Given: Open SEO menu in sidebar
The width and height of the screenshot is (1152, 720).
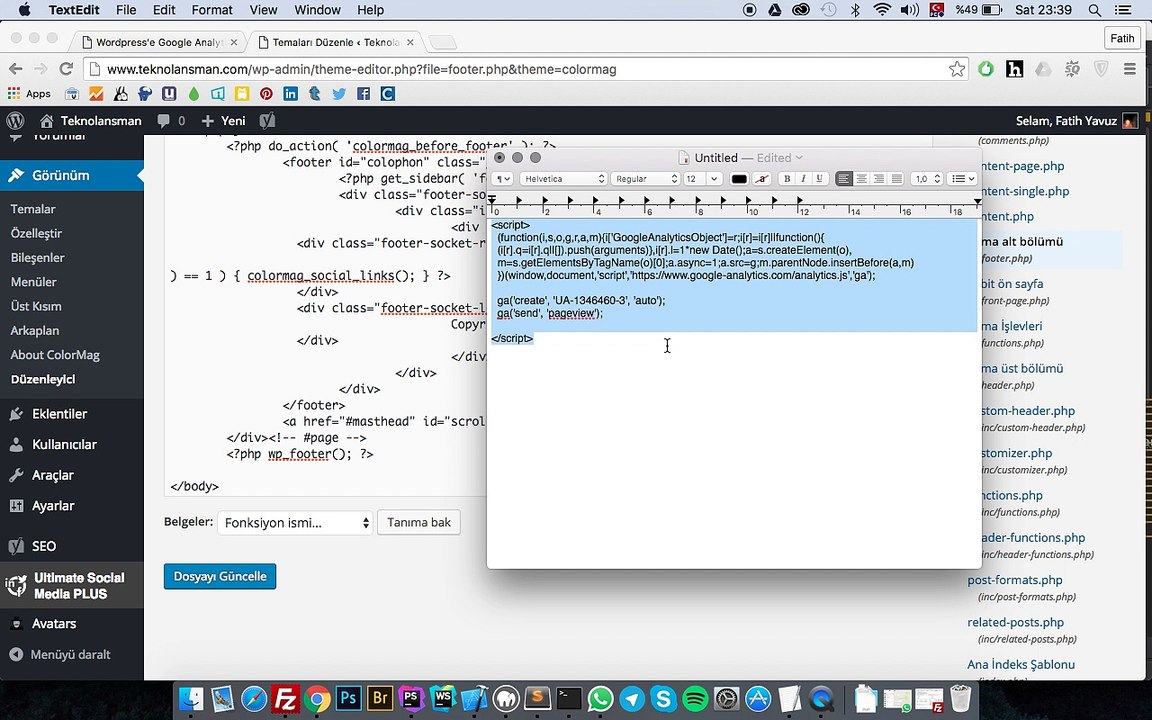Looking at the screenshot, I should pyautogui.click(x=43, y=546).
